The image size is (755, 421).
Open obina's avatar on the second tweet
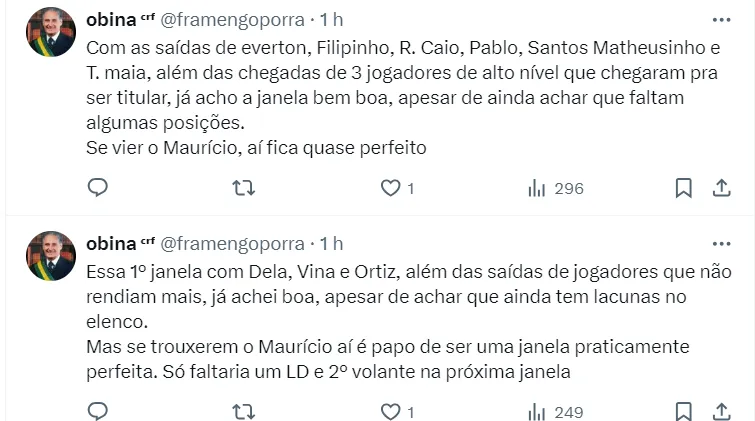(50, 256)
